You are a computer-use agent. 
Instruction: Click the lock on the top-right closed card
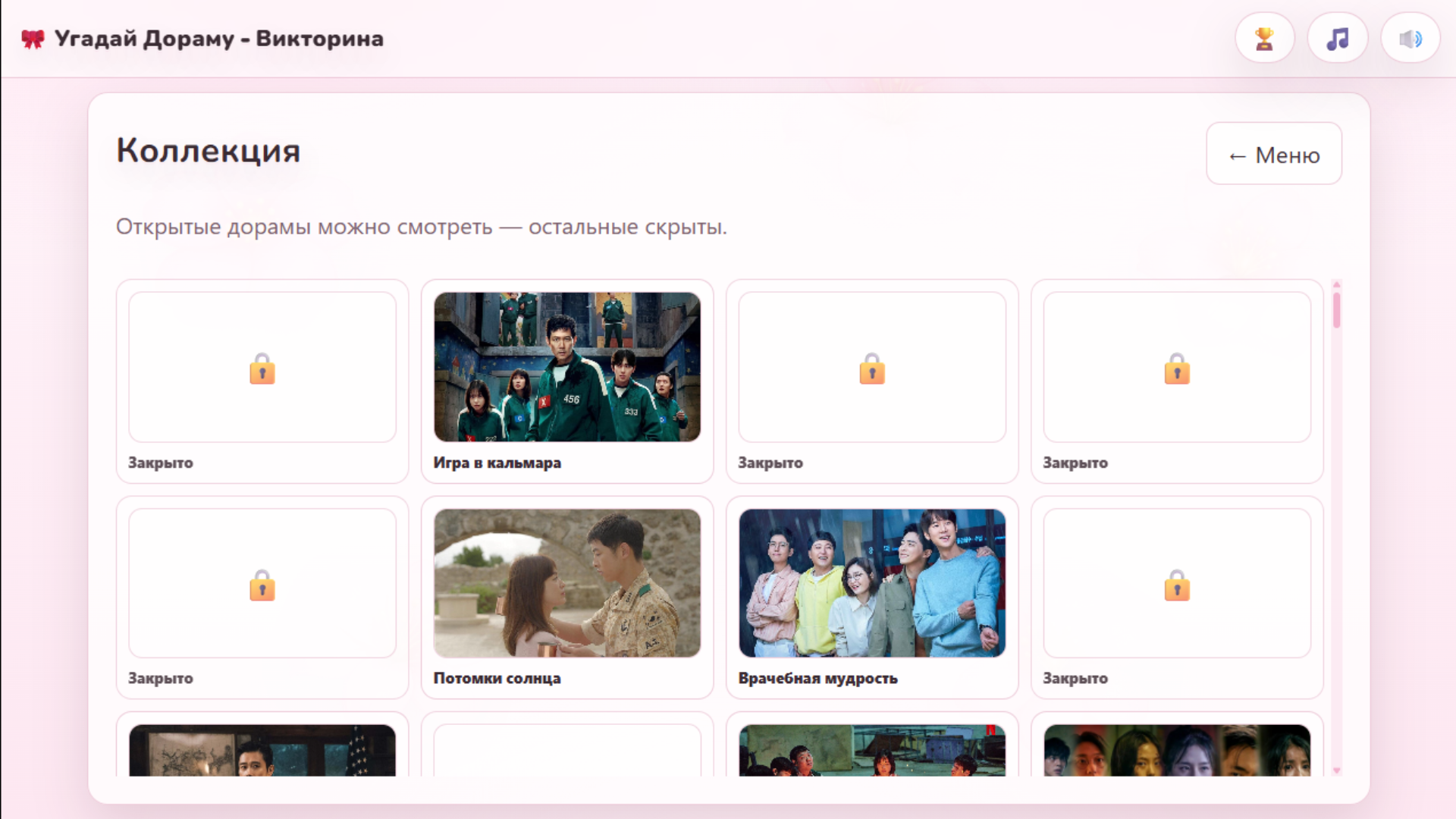(1176, 369)
